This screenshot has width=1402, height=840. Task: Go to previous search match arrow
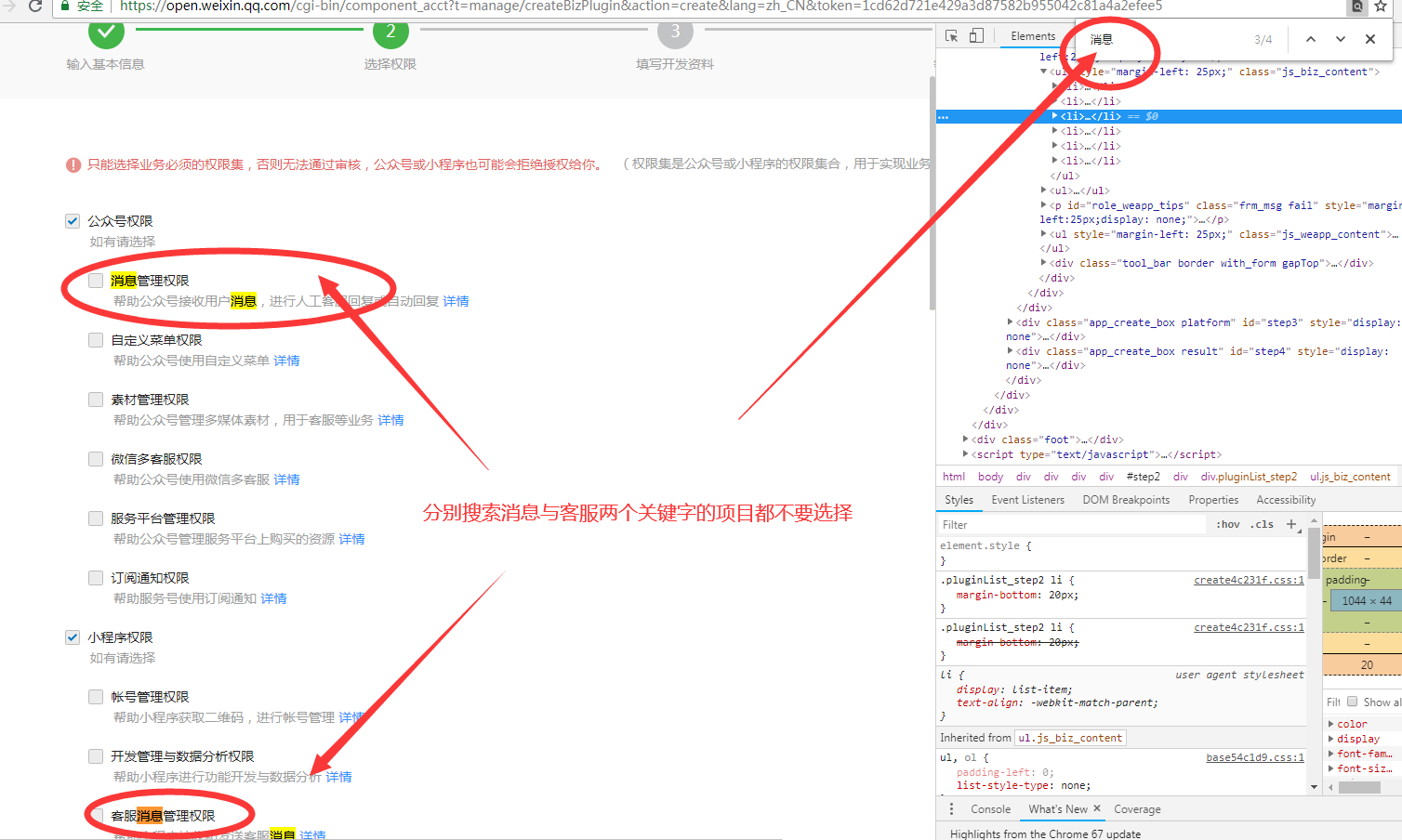(x=1310, y=39)
